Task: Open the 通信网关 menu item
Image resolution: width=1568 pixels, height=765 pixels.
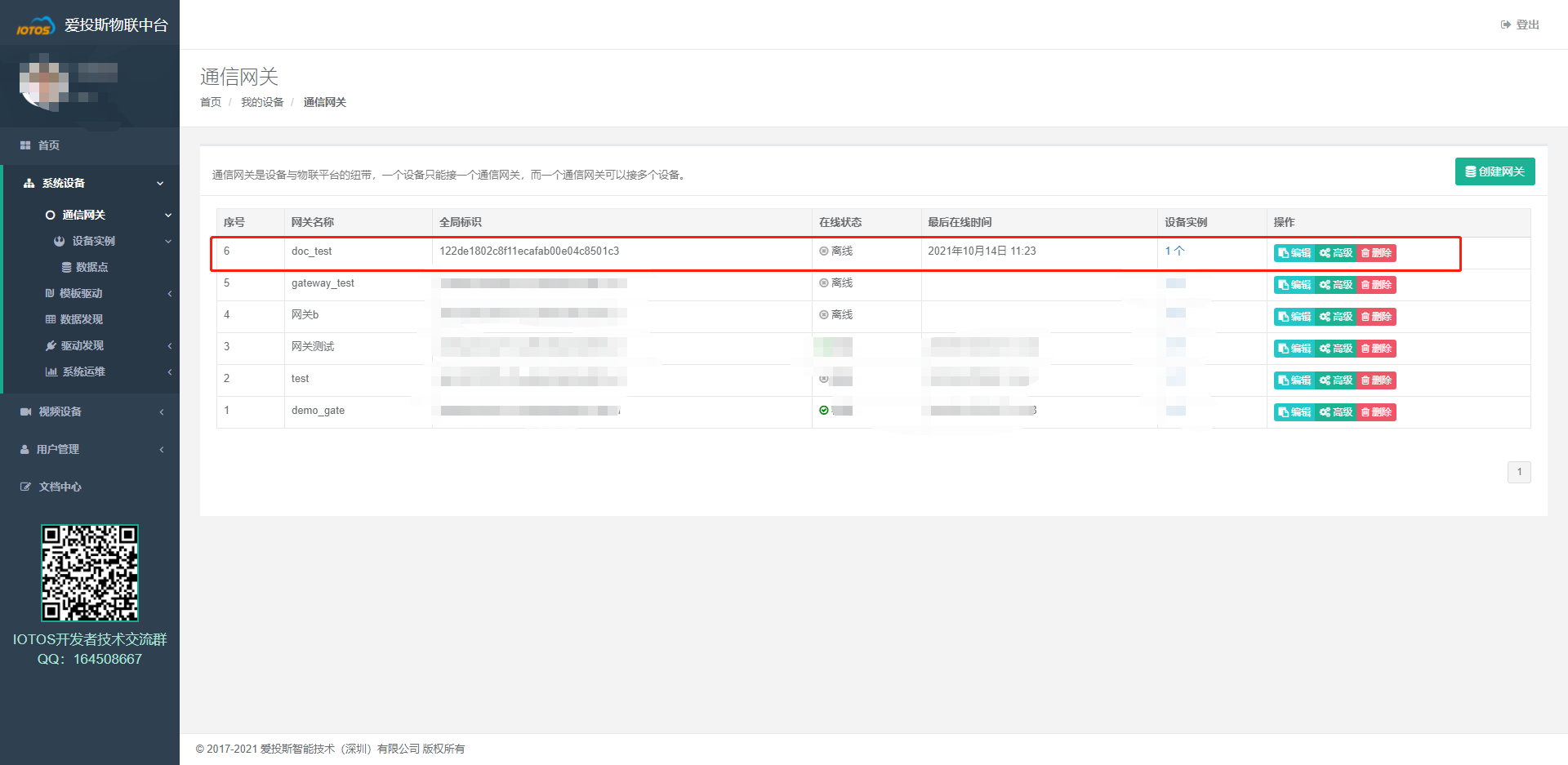Action: pos(83,215)
